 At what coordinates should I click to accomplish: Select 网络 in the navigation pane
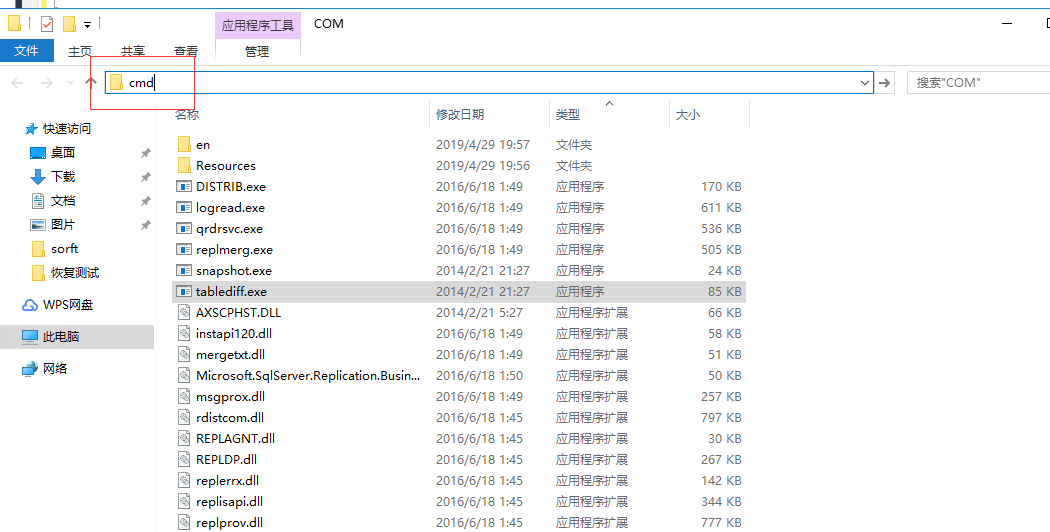click(x=54, y=369)
